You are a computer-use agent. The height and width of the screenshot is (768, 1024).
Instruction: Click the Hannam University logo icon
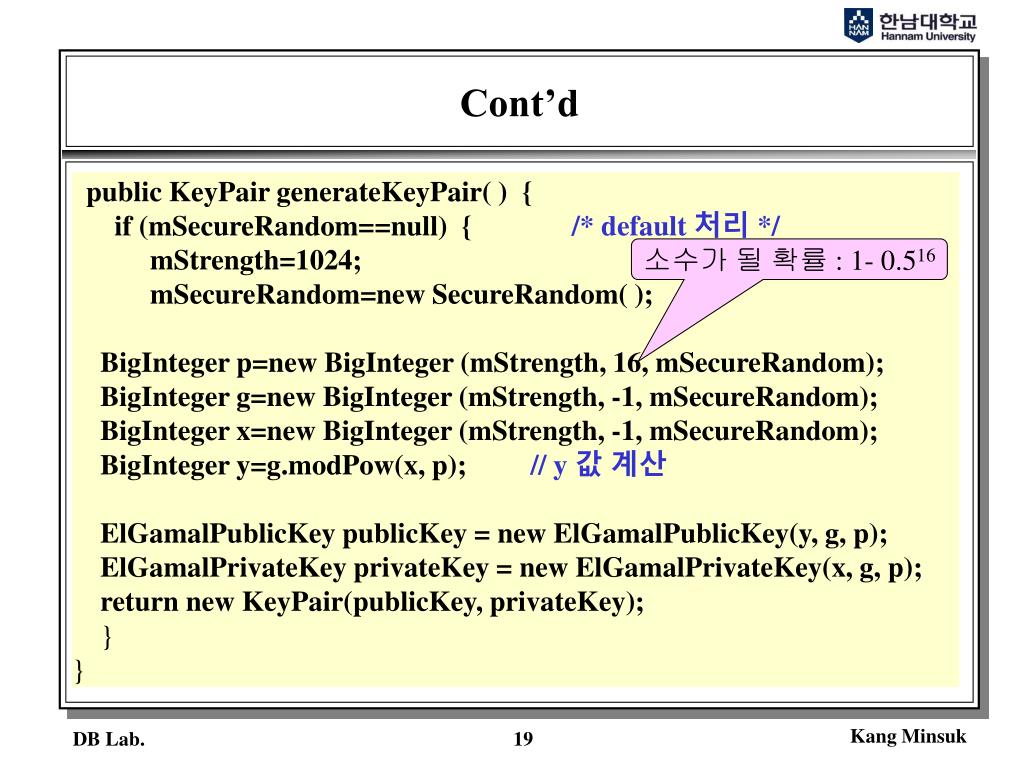tap(857, 25)
